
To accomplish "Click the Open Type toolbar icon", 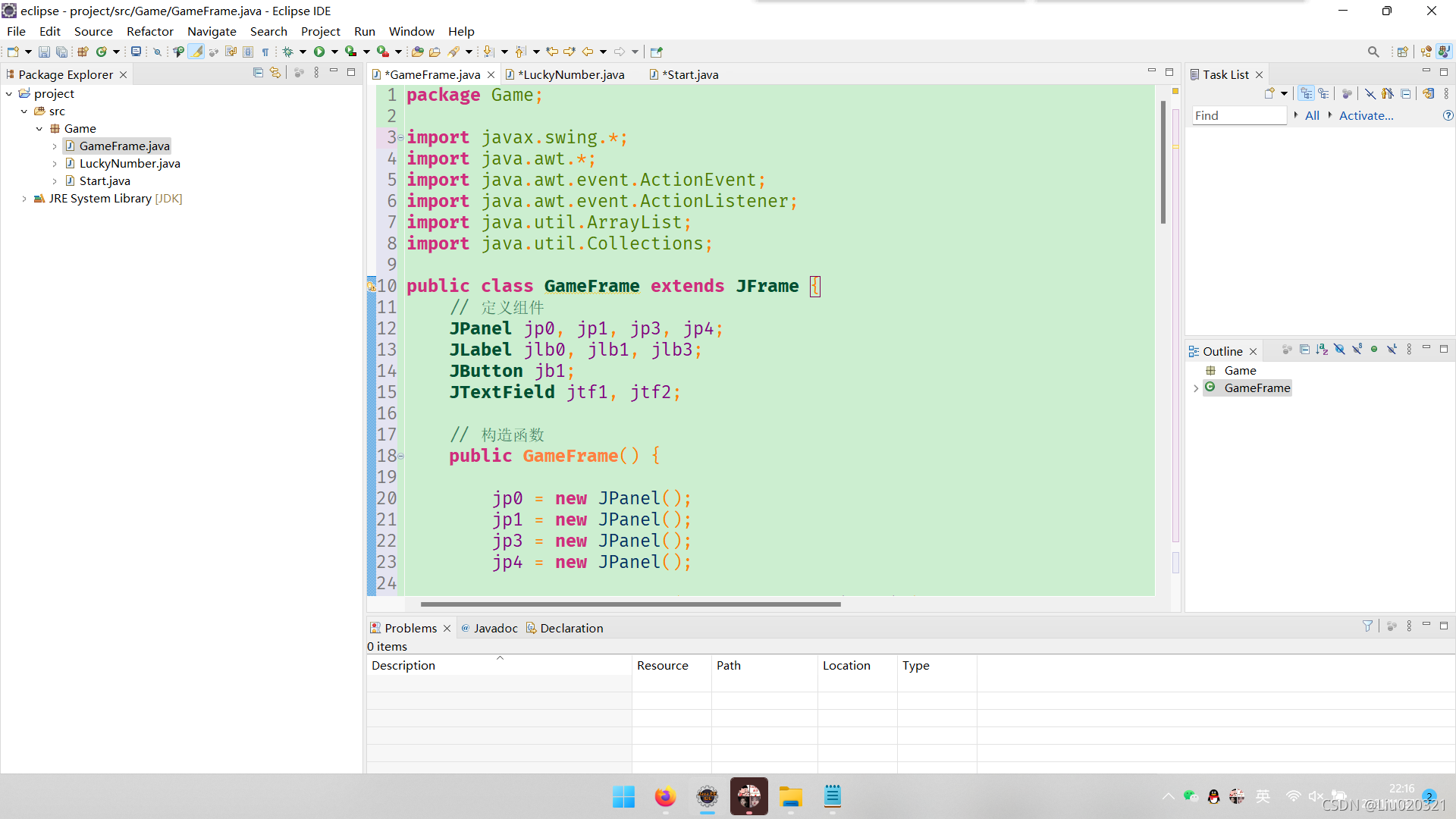I will tap(417, 52).
